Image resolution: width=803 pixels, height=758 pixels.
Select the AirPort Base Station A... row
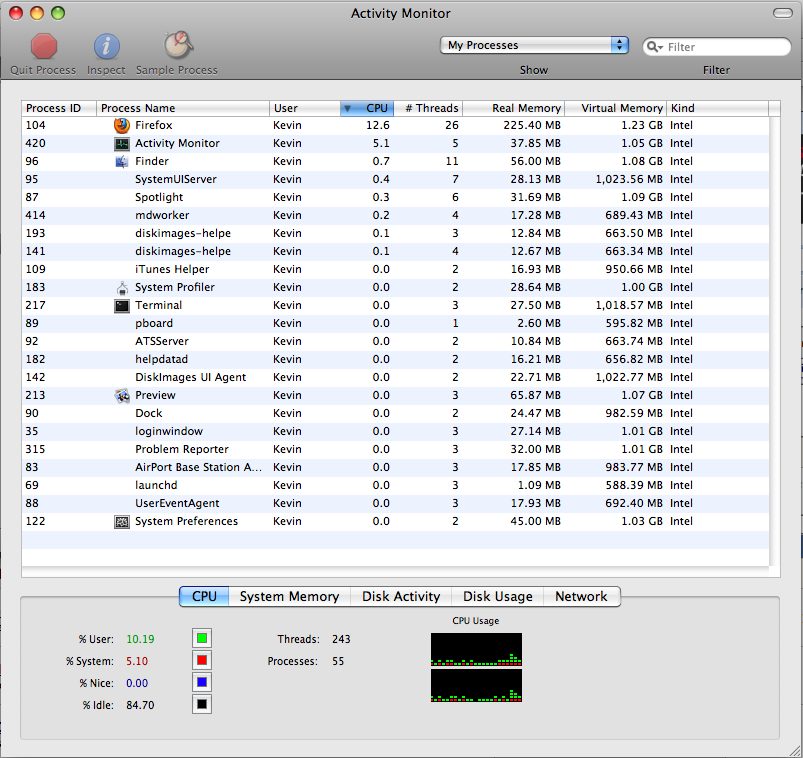pyautogui.click(x=395, y=467)
